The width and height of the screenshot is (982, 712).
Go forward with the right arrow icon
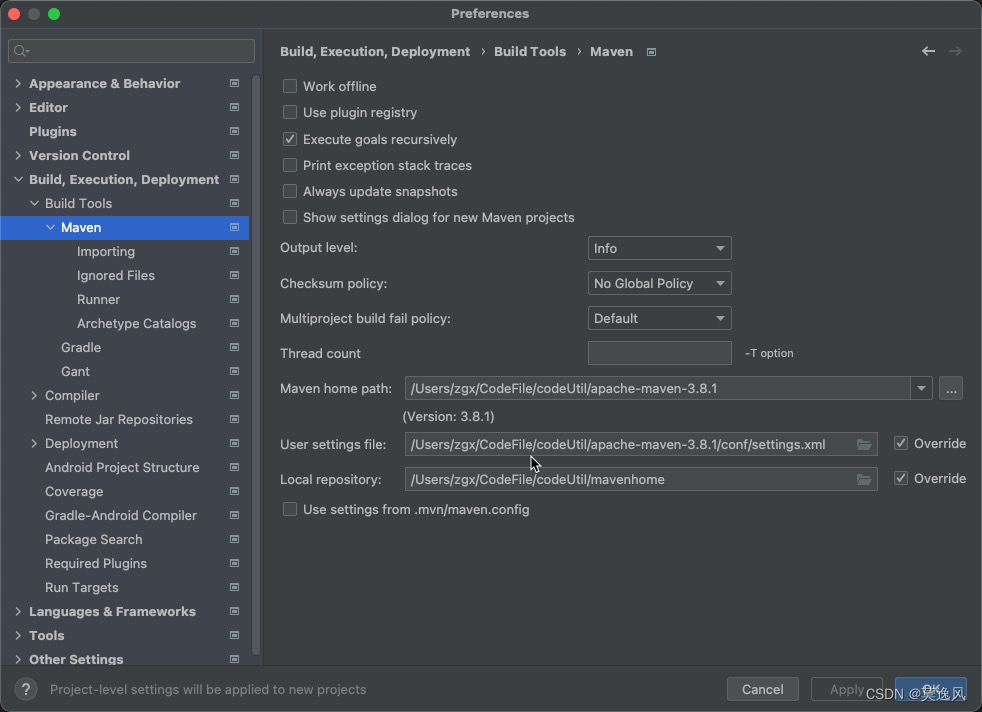tap(955, 51)
